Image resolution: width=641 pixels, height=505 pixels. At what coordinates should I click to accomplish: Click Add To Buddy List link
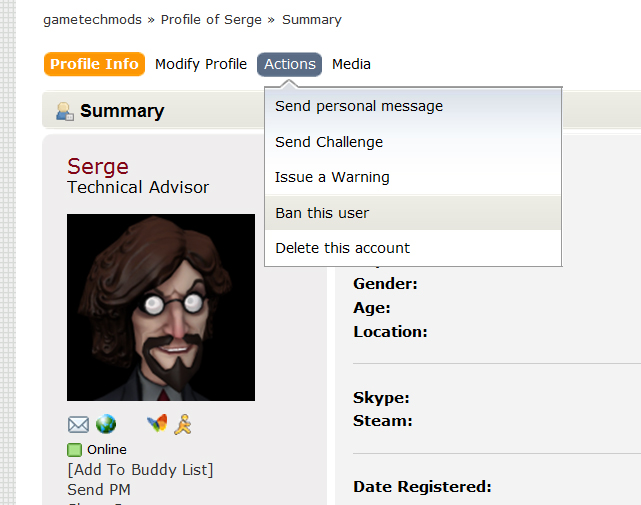(x=140, y=470)
